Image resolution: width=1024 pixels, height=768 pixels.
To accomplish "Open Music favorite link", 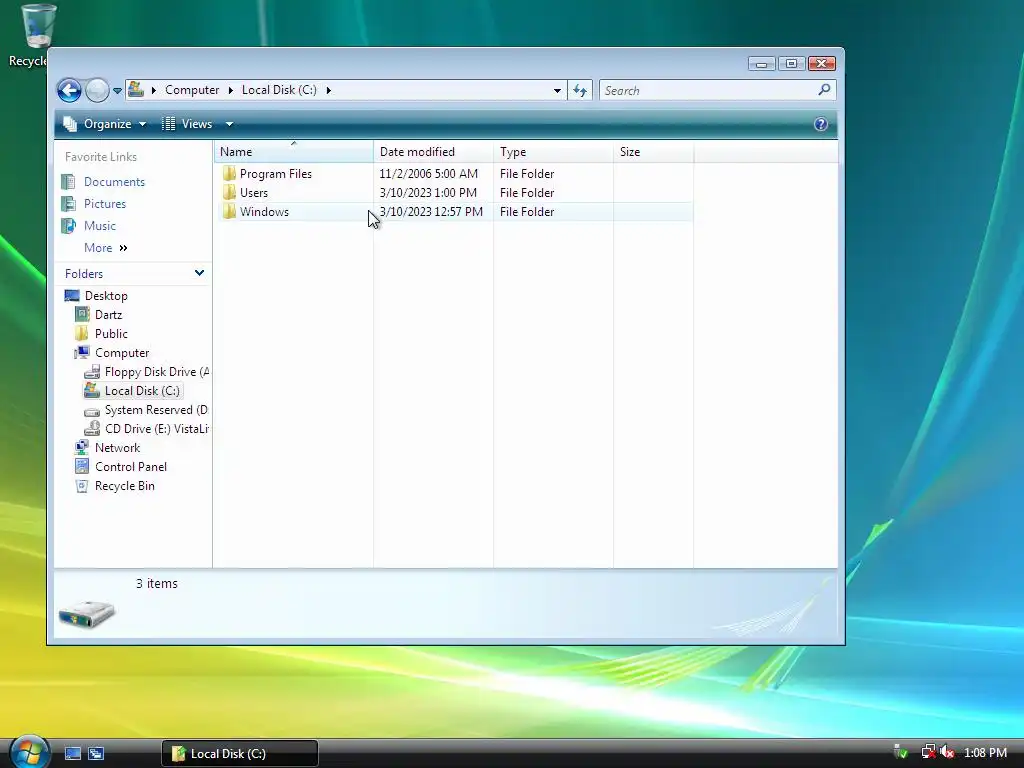I will click(x=99, y=226).
